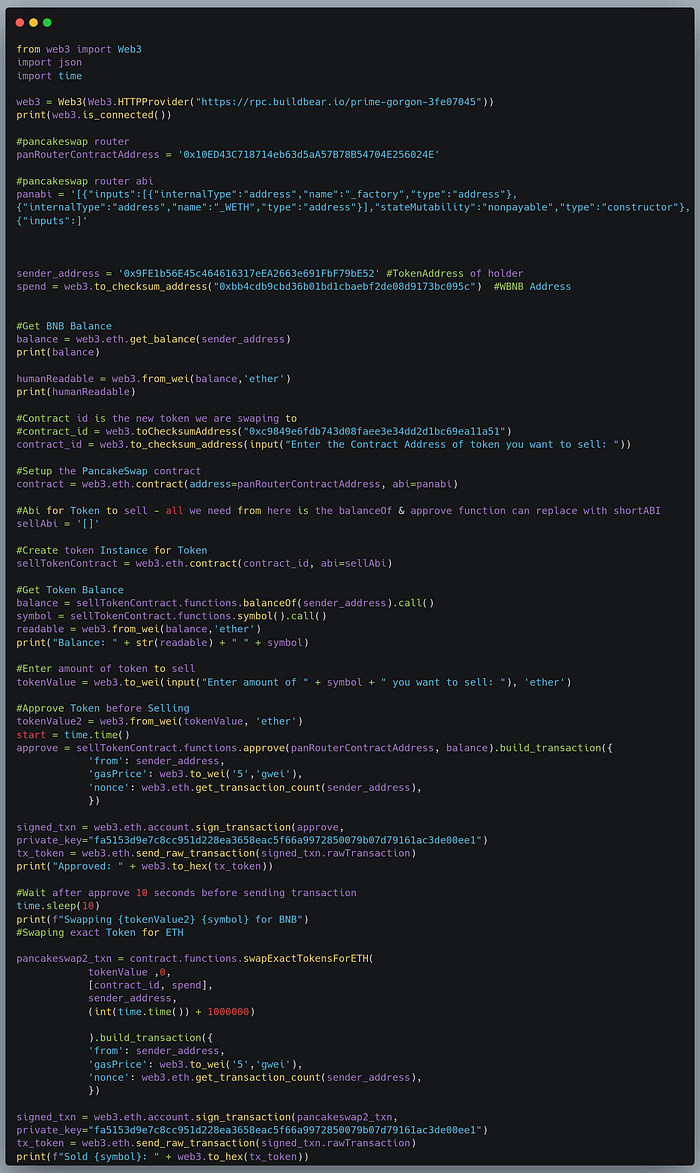Click the ").build_transaction({" line
Viewport: 700px width, 1173px height.
coord(151,1038)
